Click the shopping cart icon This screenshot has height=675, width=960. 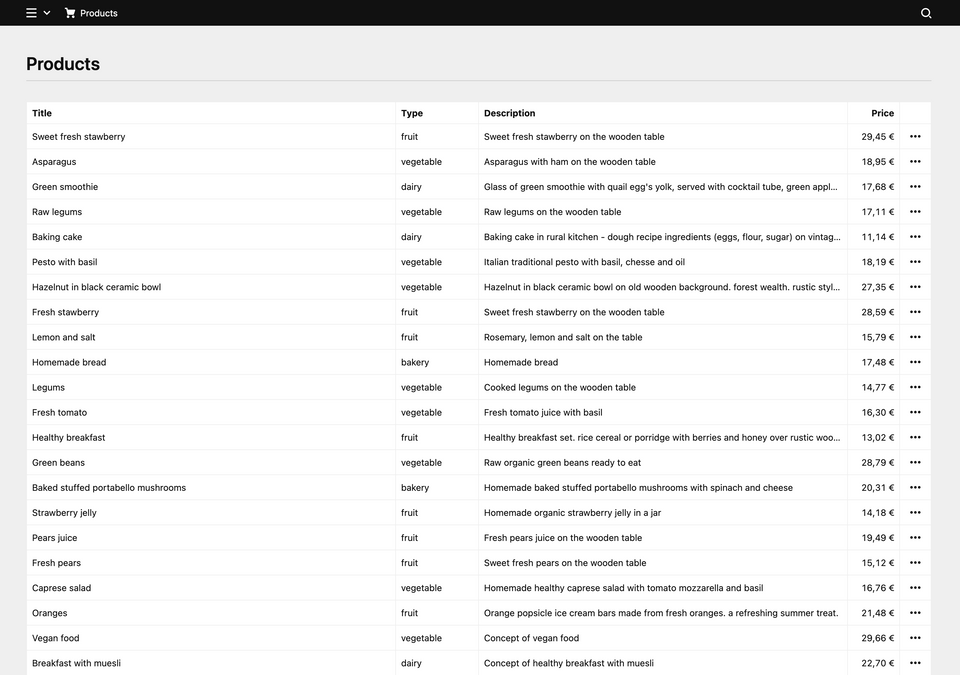click(70, 13)
